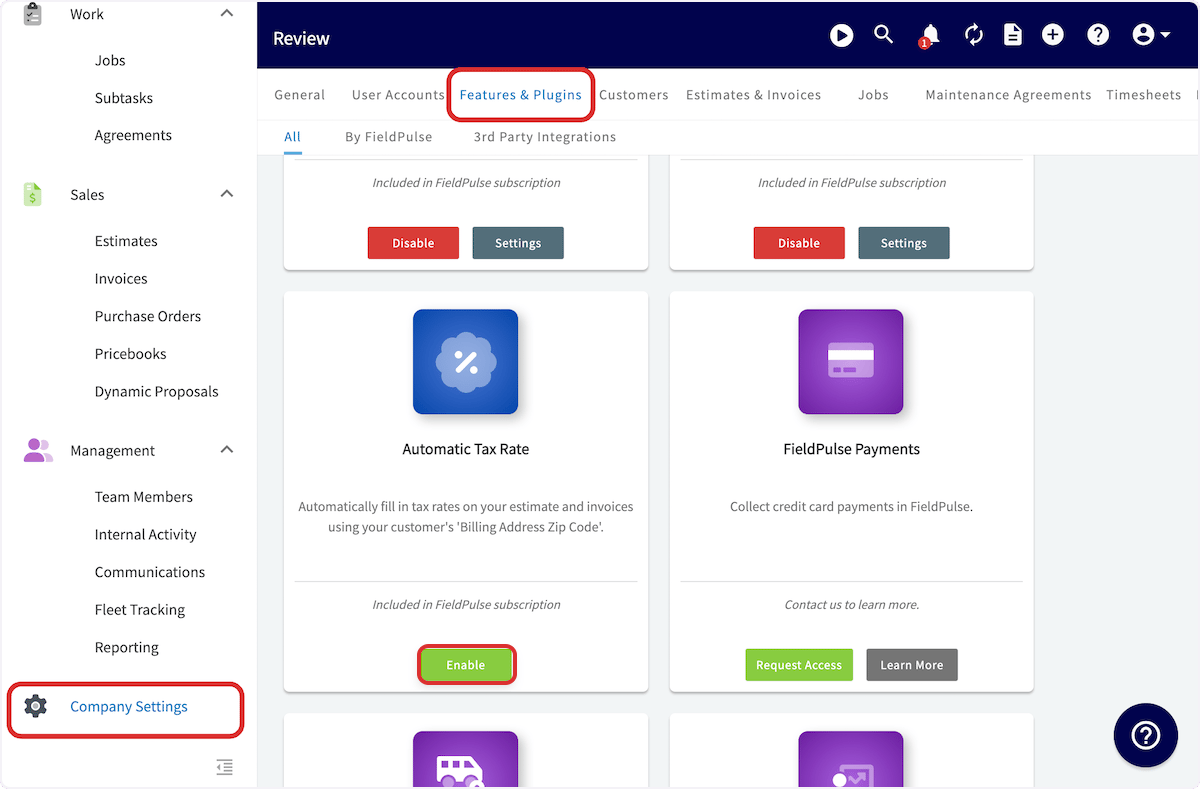Open the Timesheets tab
The image size is (1200, 789).
tap(1143, 95)
